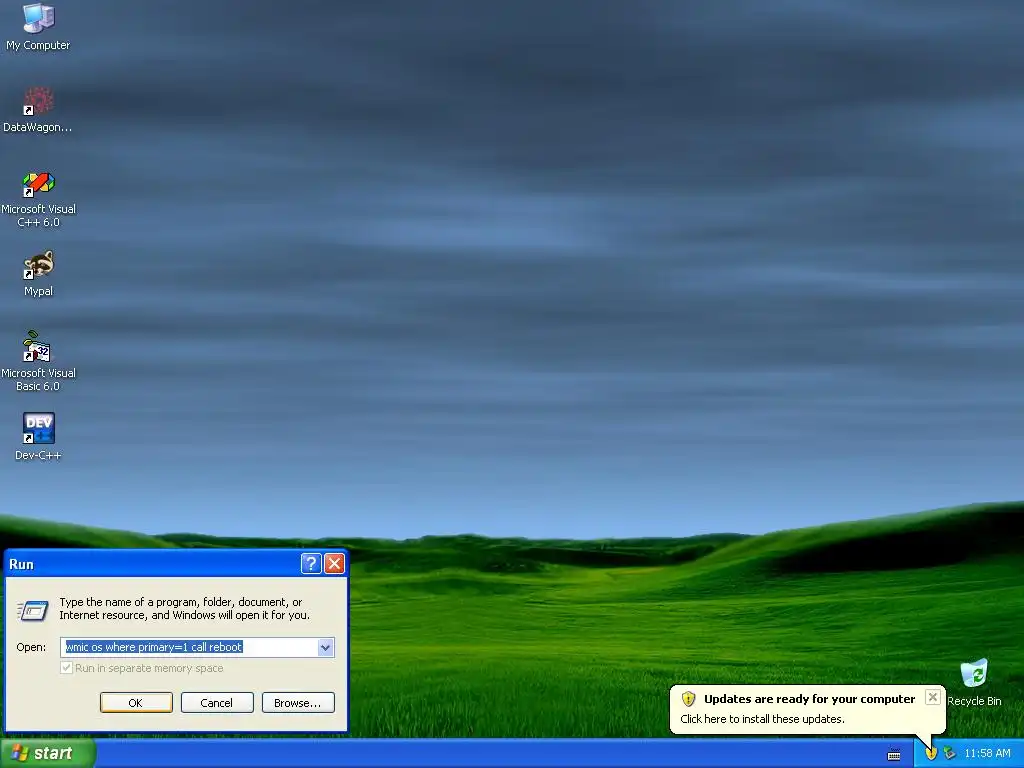Image resolution: width=1024 pixels, height=768 pixels.
Task: Click the 'Updates are ready for your computer' balloon
Action: pos(808,709)
